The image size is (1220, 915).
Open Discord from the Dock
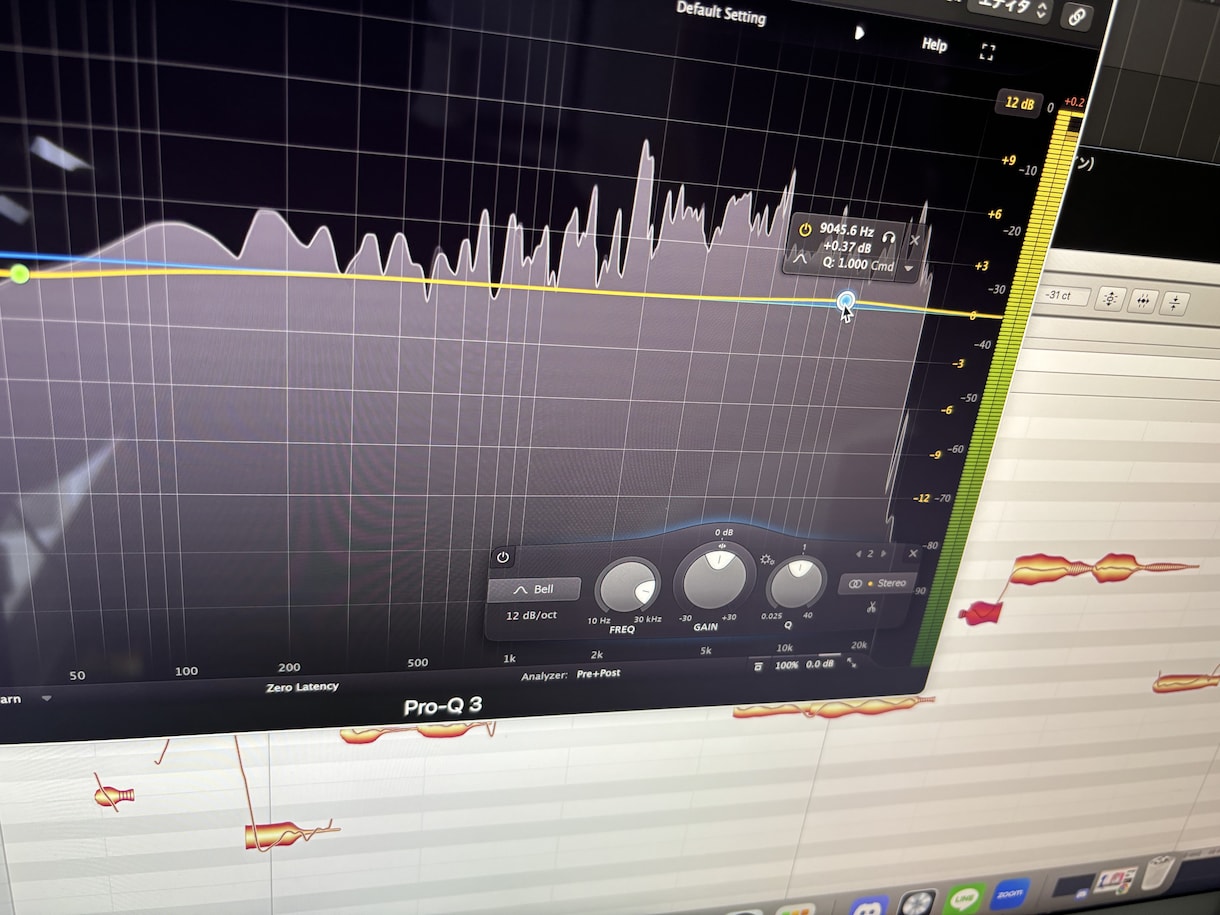[869, 907]
